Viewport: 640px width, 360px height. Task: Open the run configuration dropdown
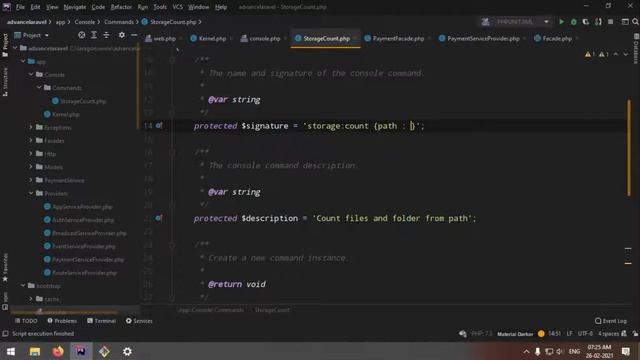[514, 22]
